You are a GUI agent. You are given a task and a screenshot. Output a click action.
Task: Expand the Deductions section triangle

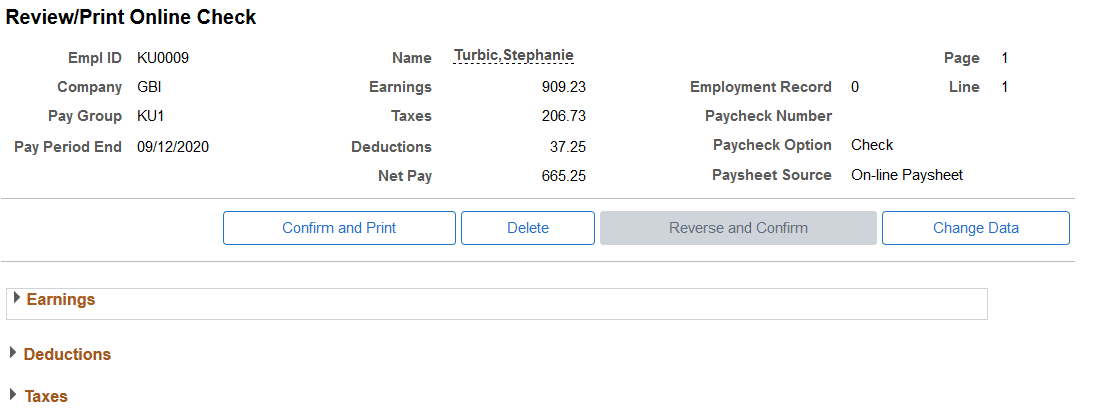coord(13,353)
